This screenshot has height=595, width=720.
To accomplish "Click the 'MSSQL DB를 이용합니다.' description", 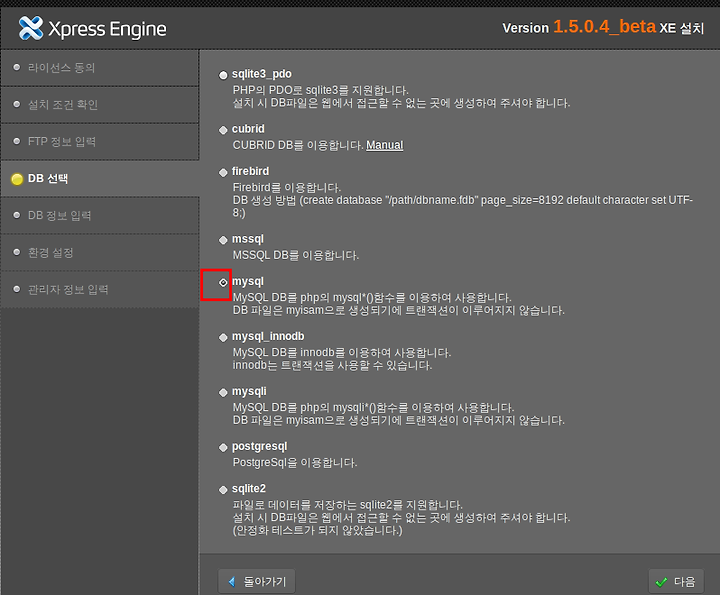I will [296, 255].
